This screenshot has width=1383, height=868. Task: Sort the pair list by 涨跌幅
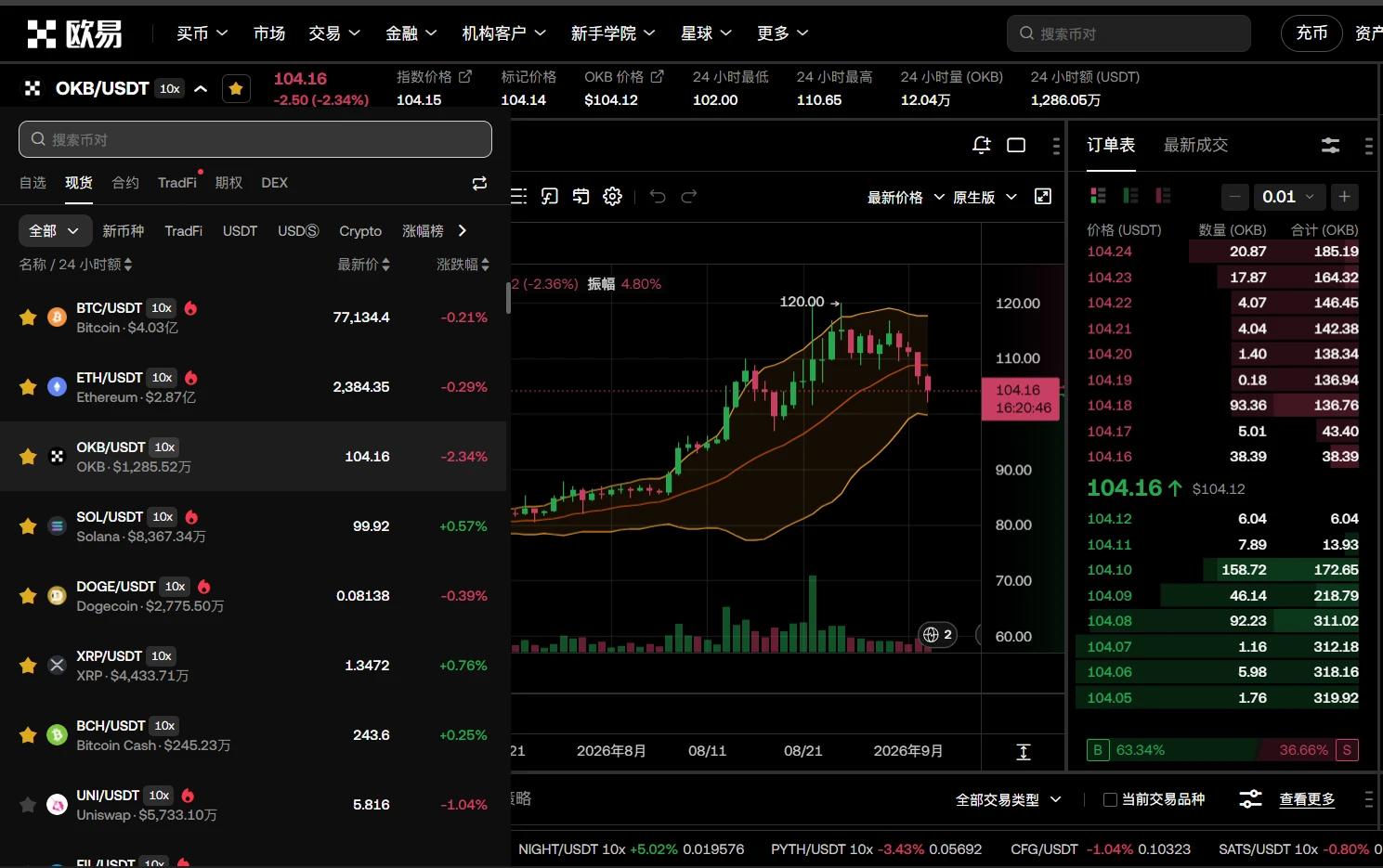463,265
